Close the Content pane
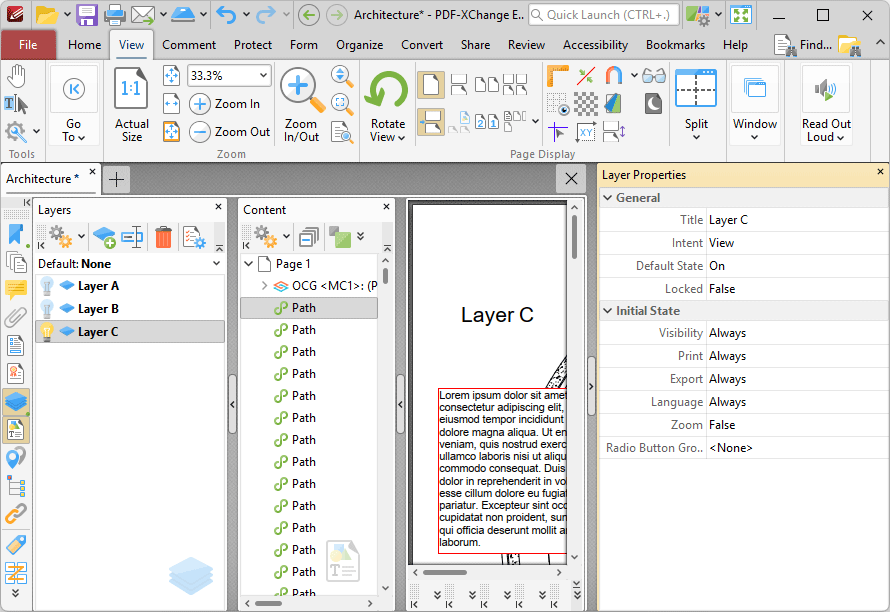The height and width of the screenshot is (612, 890). 386,207
